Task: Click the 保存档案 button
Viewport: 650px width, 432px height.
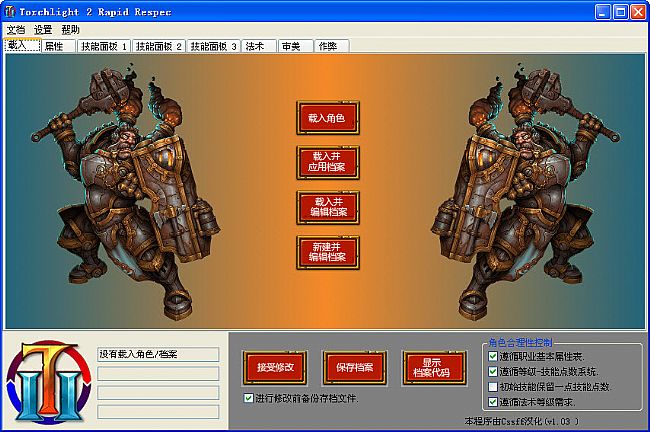Action: (354, 367)
